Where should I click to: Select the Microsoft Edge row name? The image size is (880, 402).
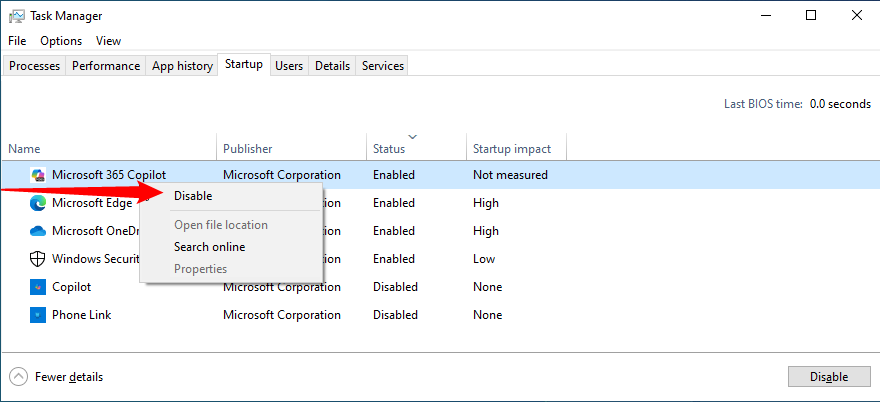(92, 203)
